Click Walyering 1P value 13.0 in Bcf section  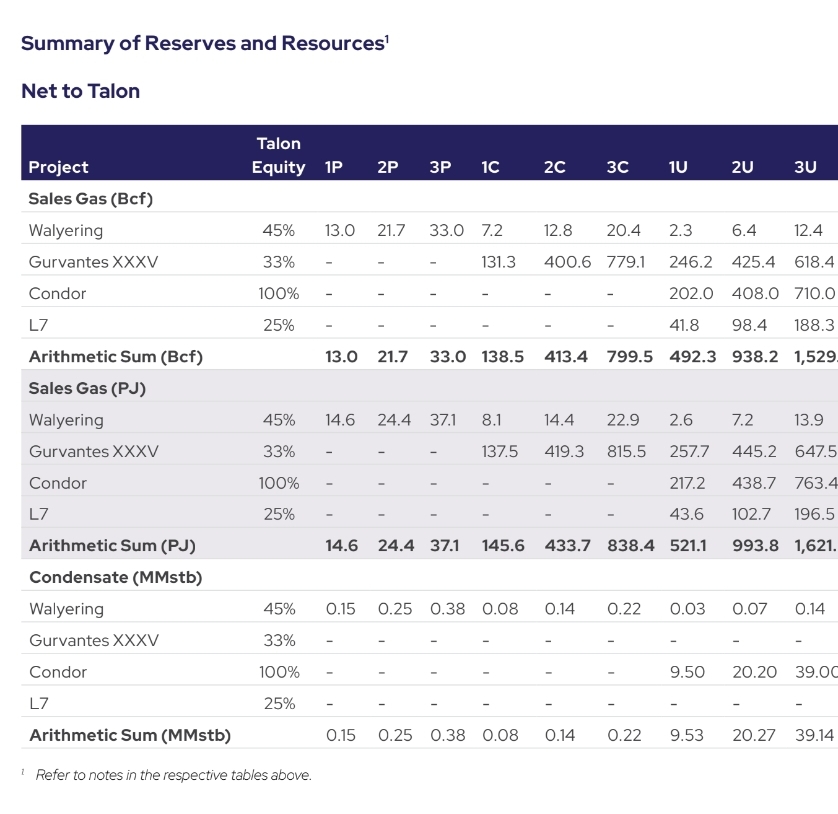pos(340,230)
